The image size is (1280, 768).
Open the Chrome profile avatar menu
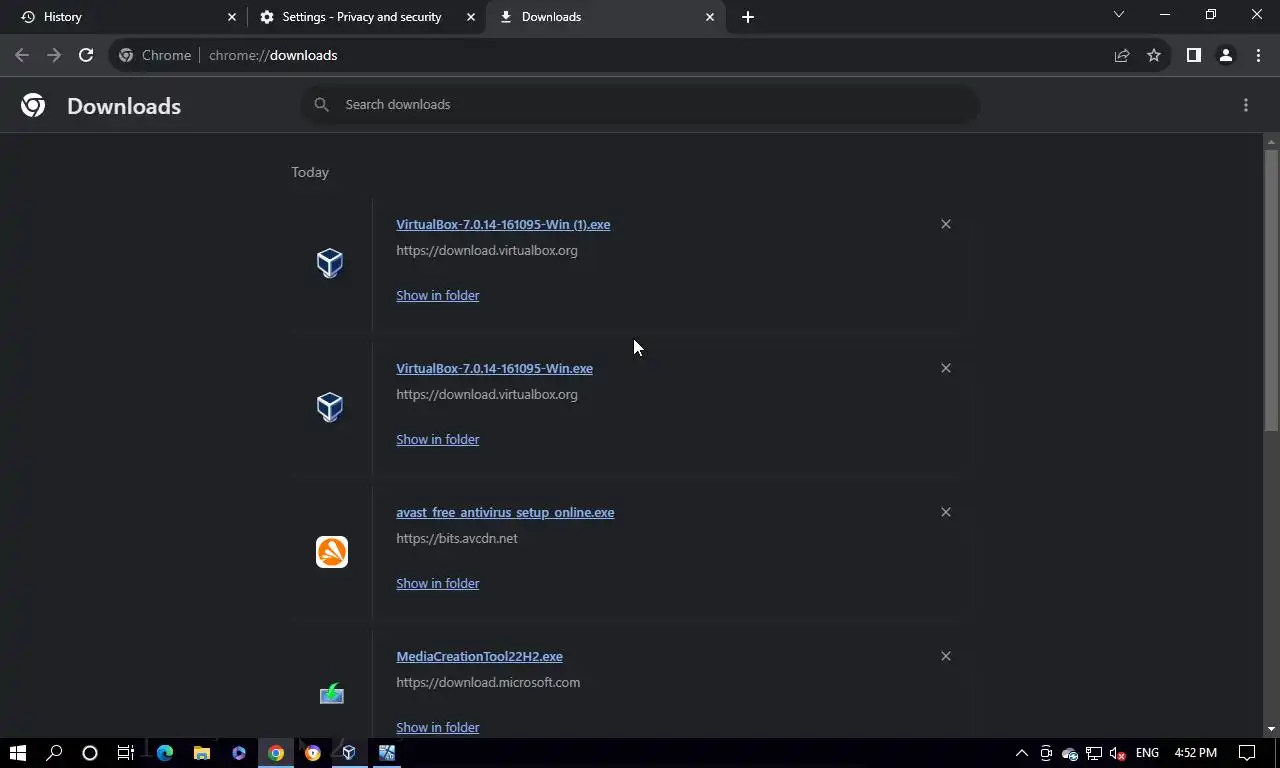(x=1225, y=55)
